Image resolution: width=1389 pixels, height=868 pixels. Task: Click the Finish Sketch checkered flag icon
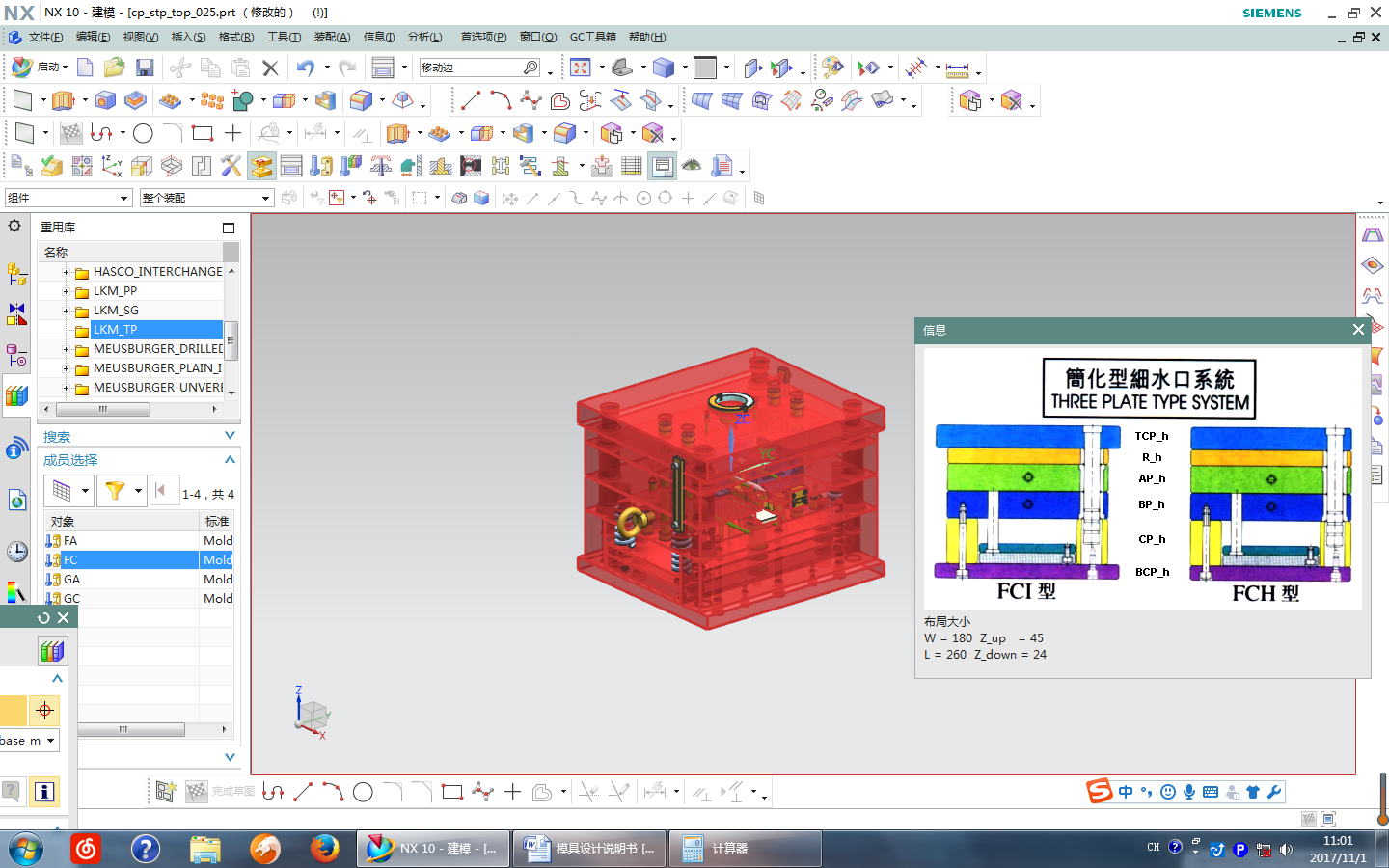[71, 133]
